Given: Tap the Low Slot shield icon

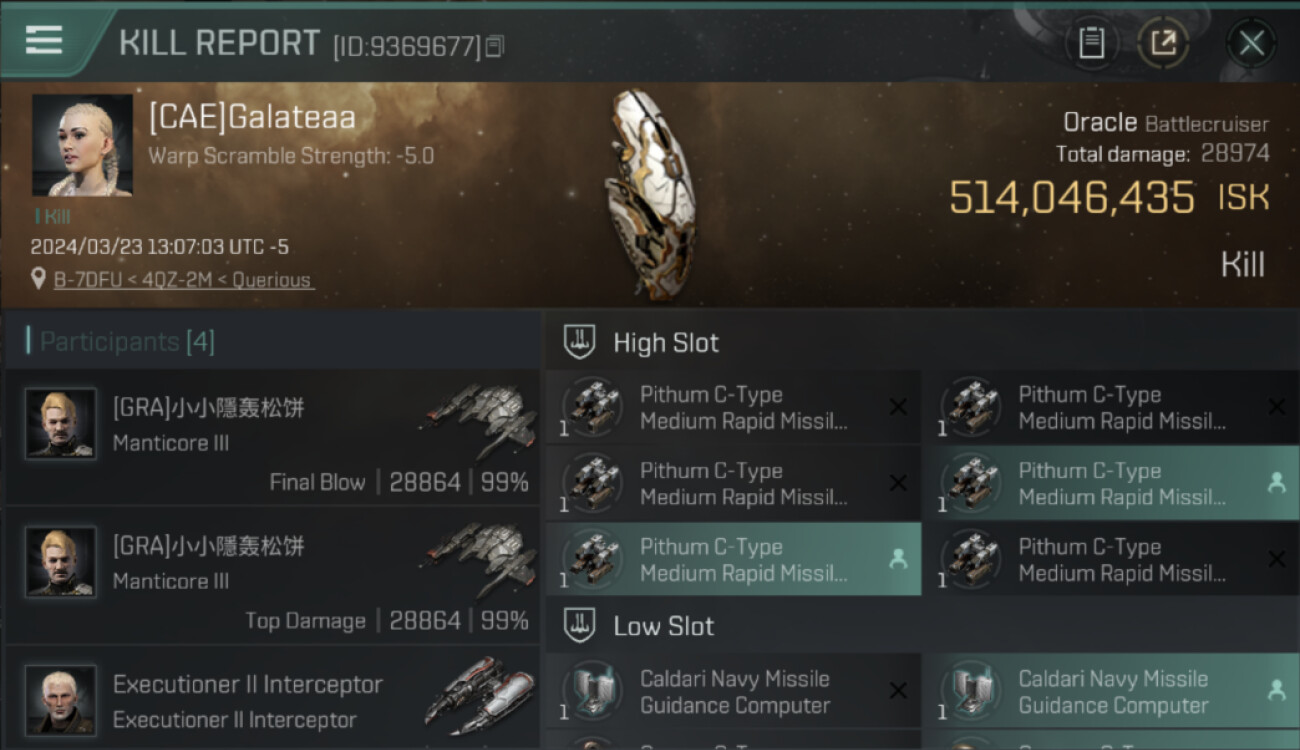Looking at the screenshot, I should [580, 626].
